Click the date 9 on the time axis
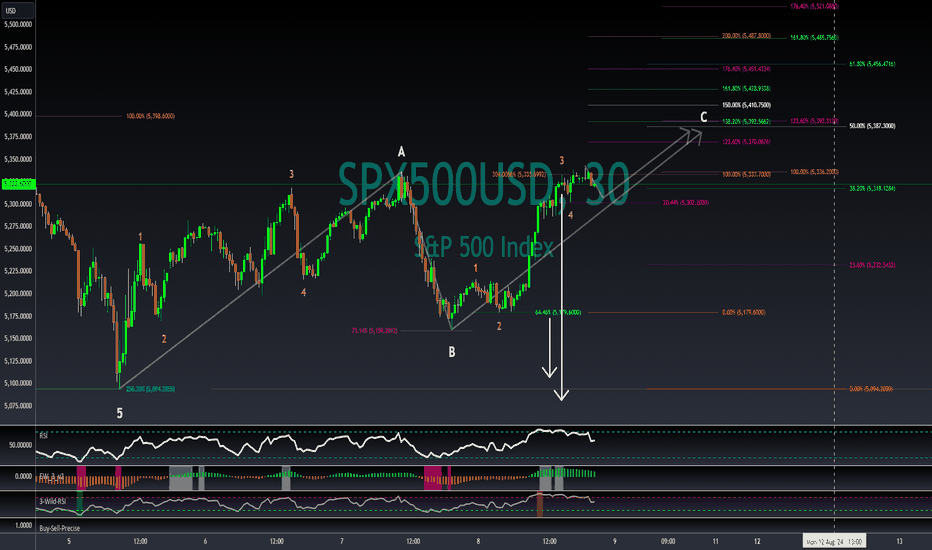The width and height of the screenshot is (932, 550). coord(615,541)
